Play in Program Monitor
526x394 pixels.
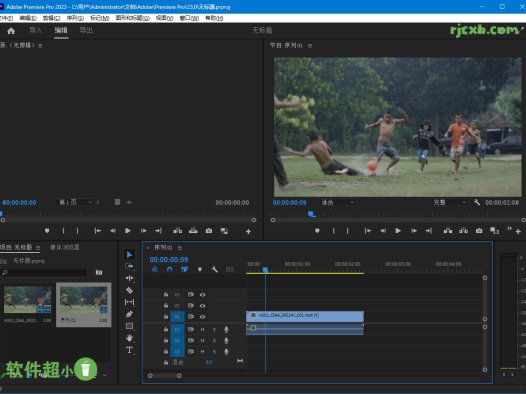pyautogui.click(x=398, y=231)
